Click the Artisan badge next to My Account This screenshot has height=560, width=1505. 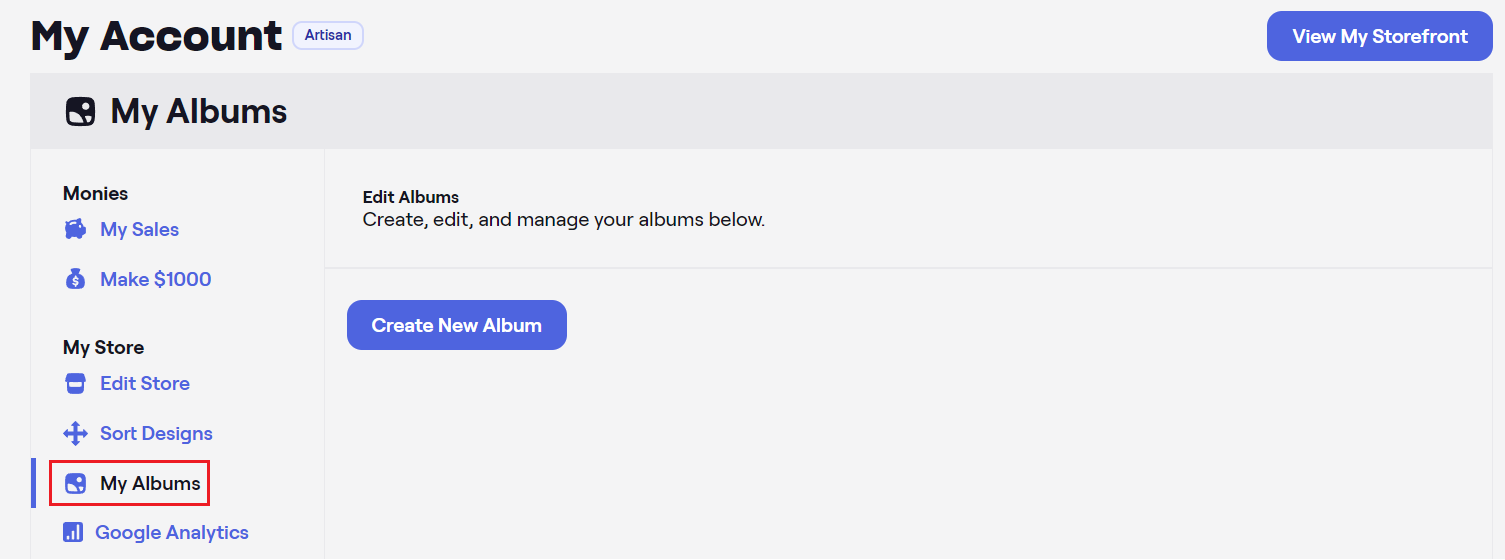point(328,35)
